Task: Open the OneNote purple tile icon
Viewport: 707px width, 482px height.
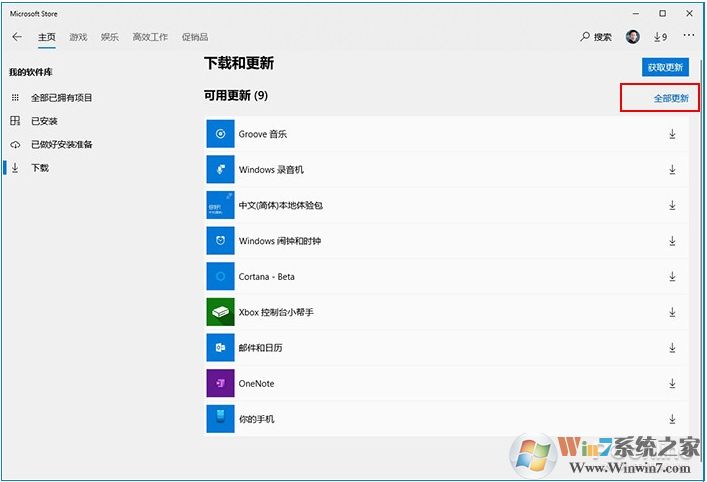Action: 220,383
